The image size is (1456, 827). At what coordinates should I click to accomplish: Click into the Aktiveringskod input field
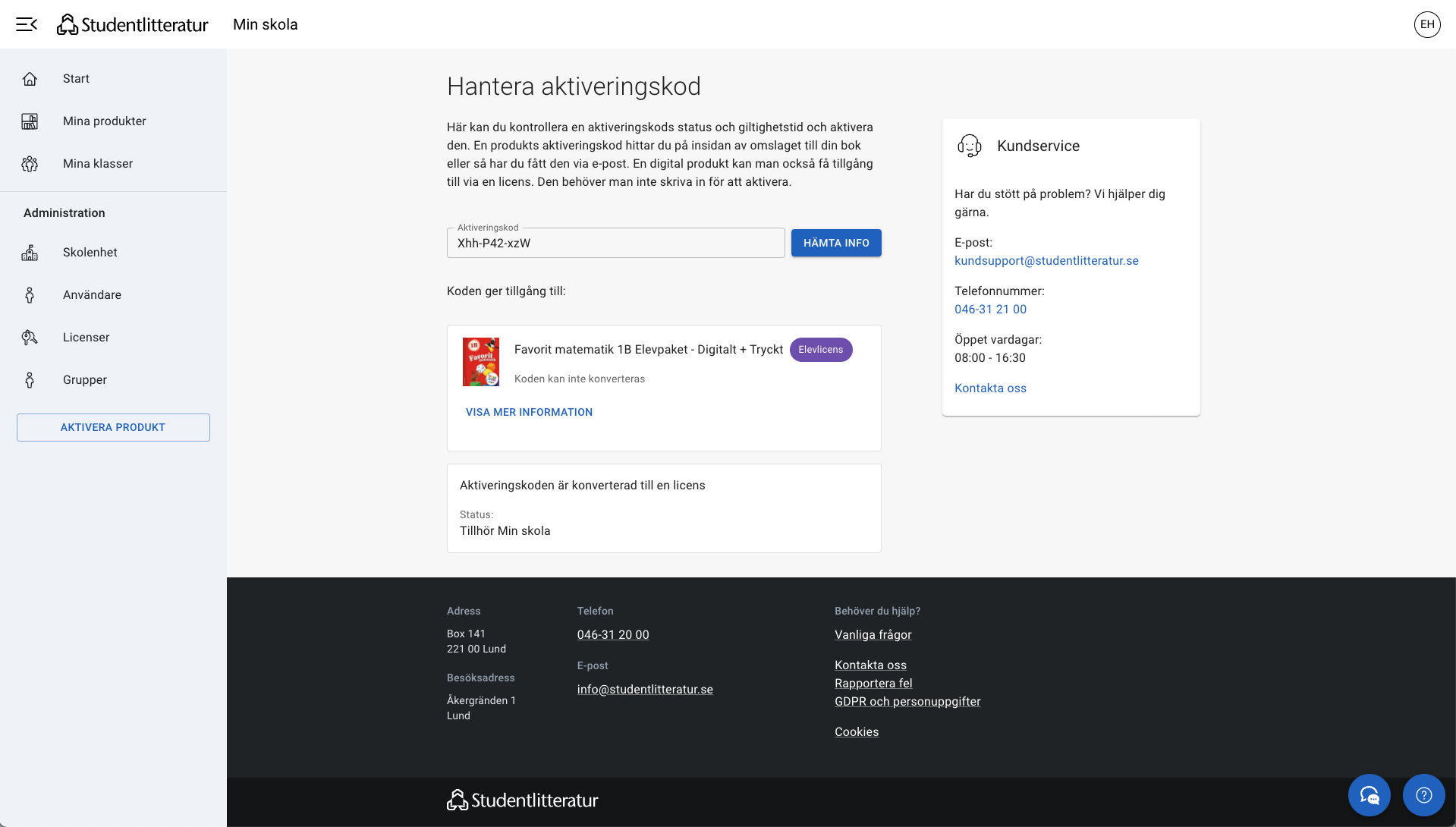tap(615, 243)
